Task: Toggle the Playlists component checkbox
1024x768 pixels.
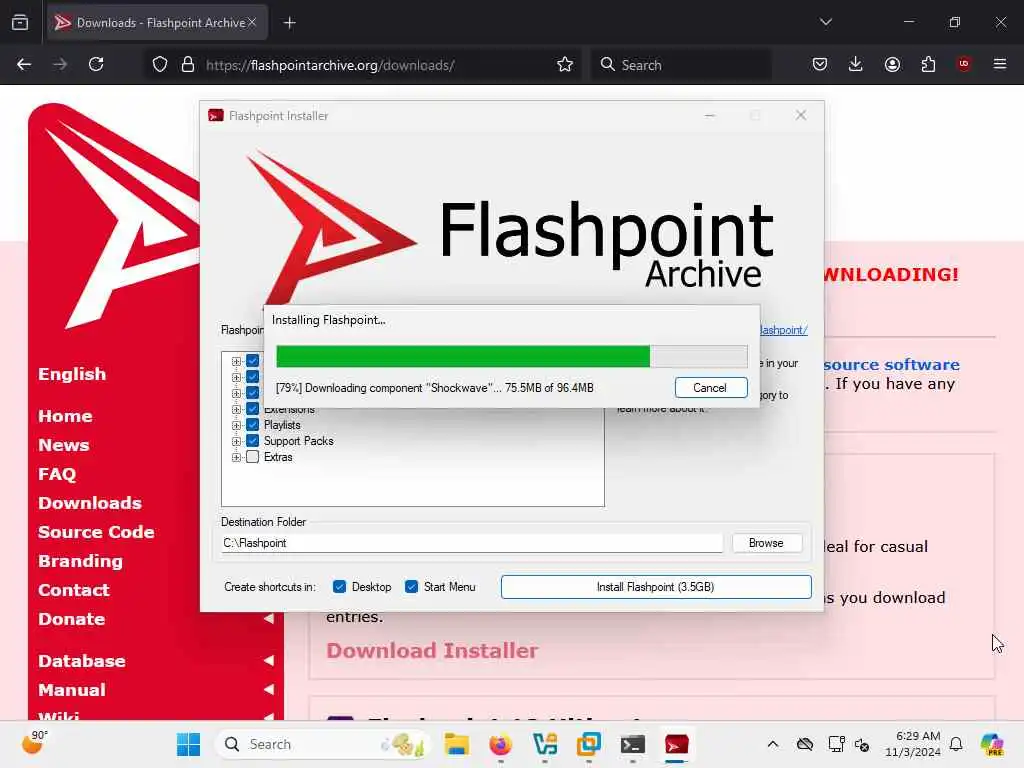Action: point(253,424)
